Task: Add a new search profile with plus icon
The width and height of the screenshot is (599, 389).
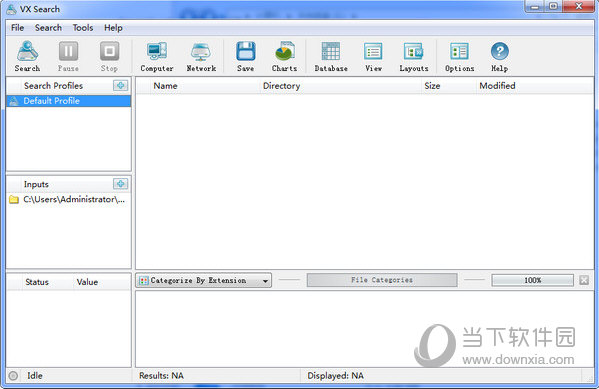Action: tap(121, 85)
